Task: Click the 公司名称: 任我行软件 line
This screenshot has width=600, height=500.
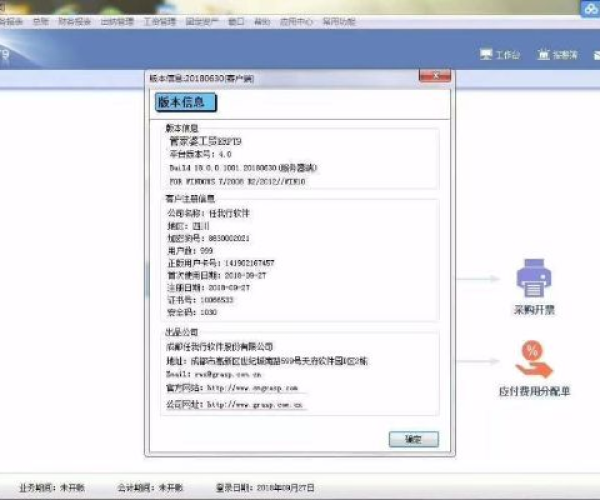Action: pos(209,213)
